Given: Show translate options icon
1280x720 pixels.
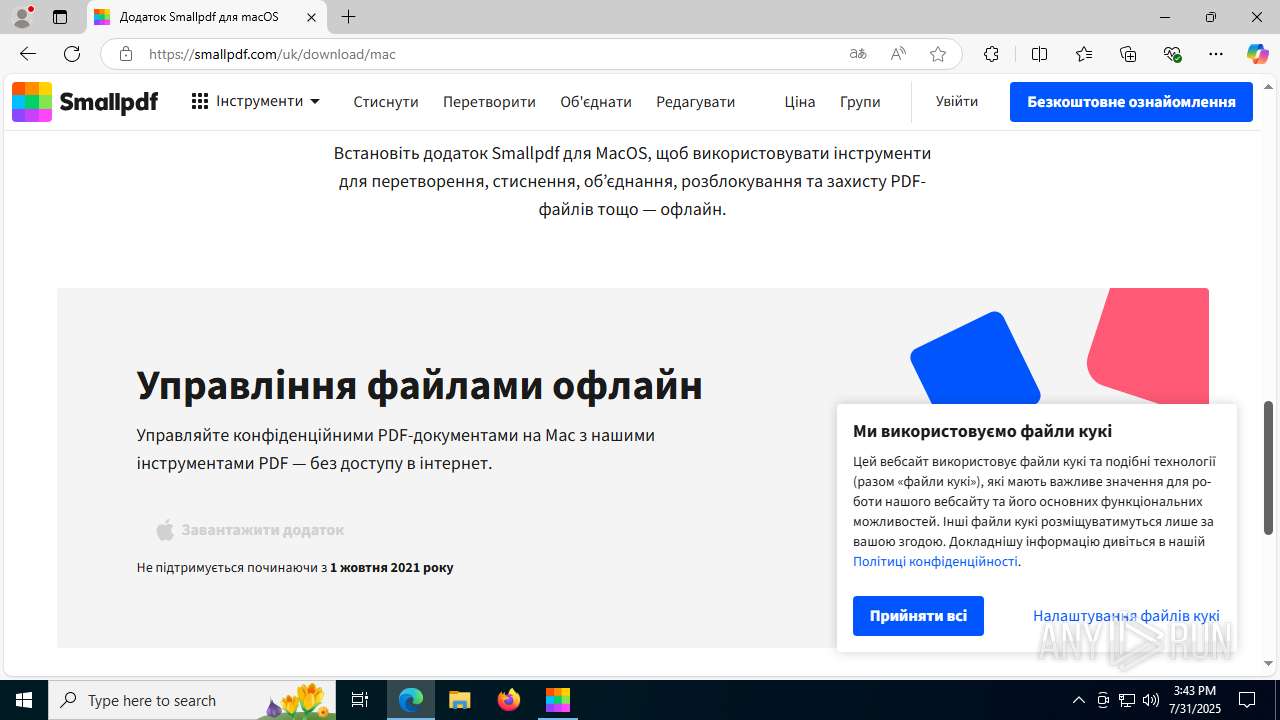Looking at the screenshot, I should click(858, 54).
